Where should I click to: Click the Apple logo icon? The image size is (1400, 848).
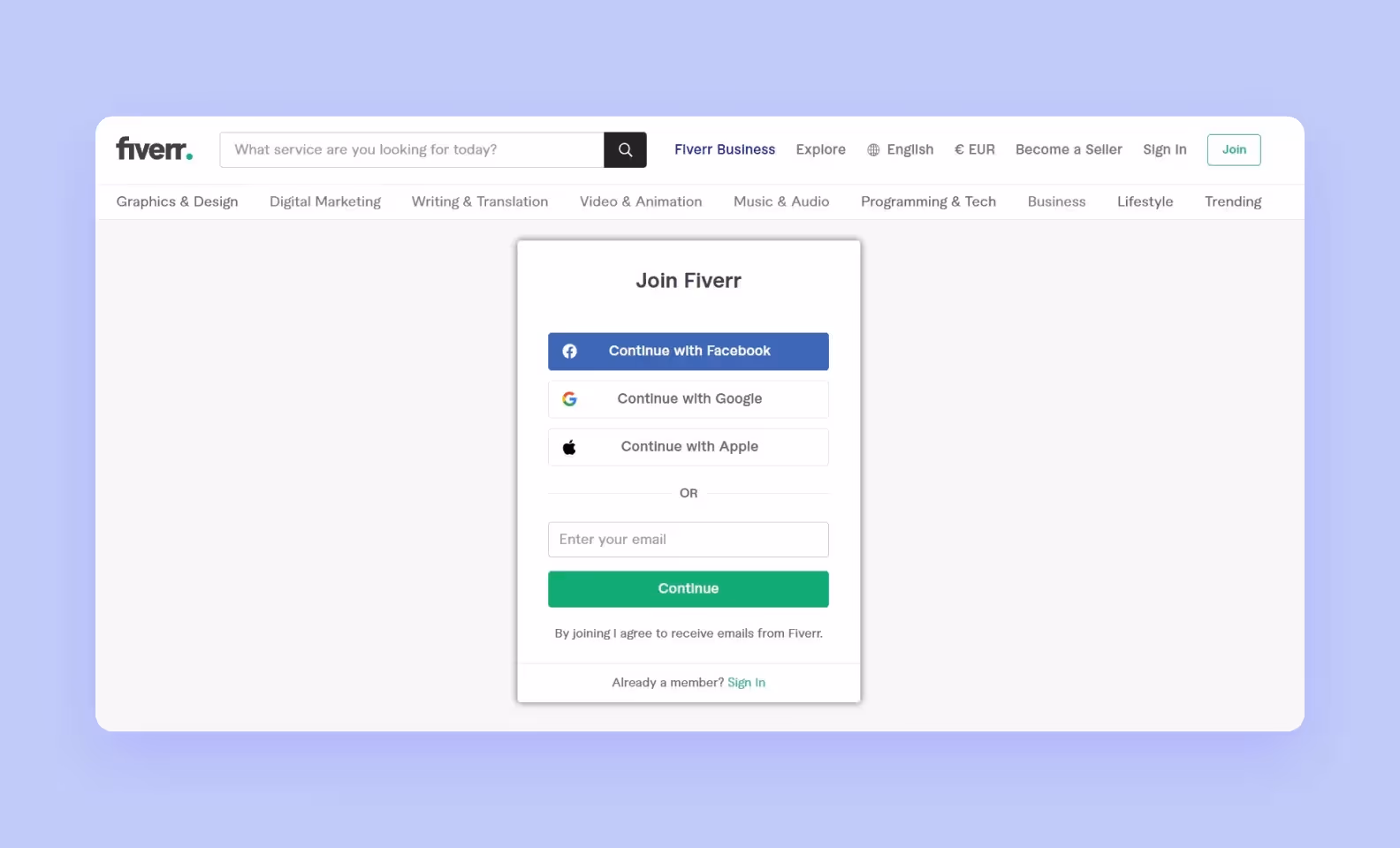[570, 447]
